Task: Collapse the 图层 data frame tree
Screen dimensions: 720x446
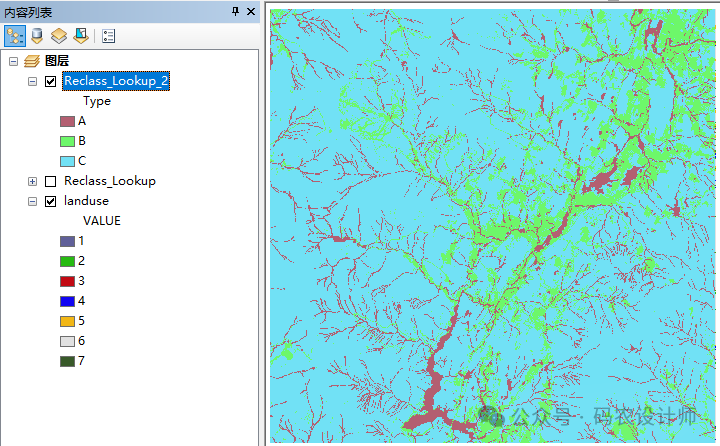Action: tap(13, 61)
